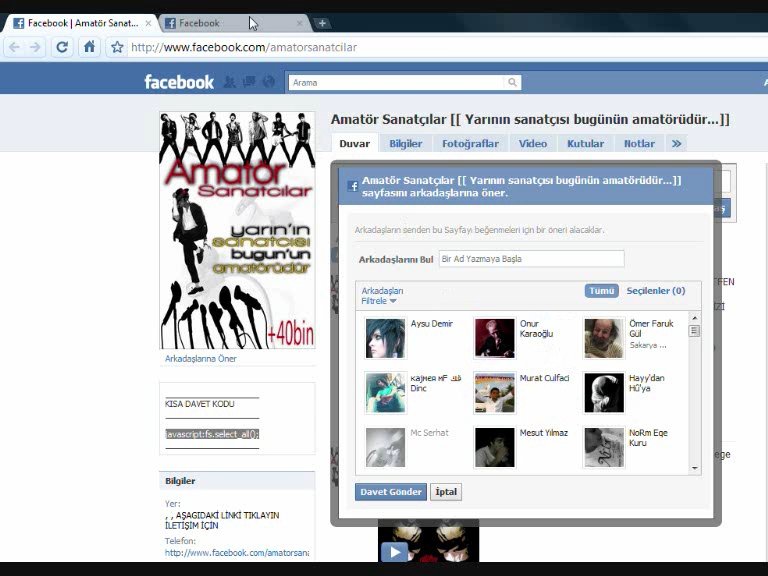Image resolution: width=768 pixels, height=576 pixels.
Task: Close the Amatör Sanat... browser tab
Action: 148,23
